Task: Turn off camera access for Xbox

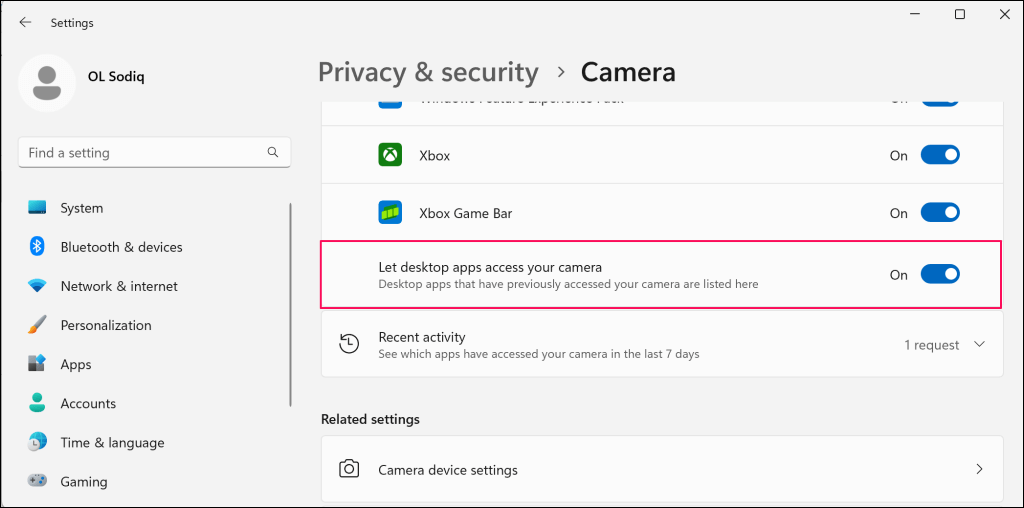Action: point(939,155)
